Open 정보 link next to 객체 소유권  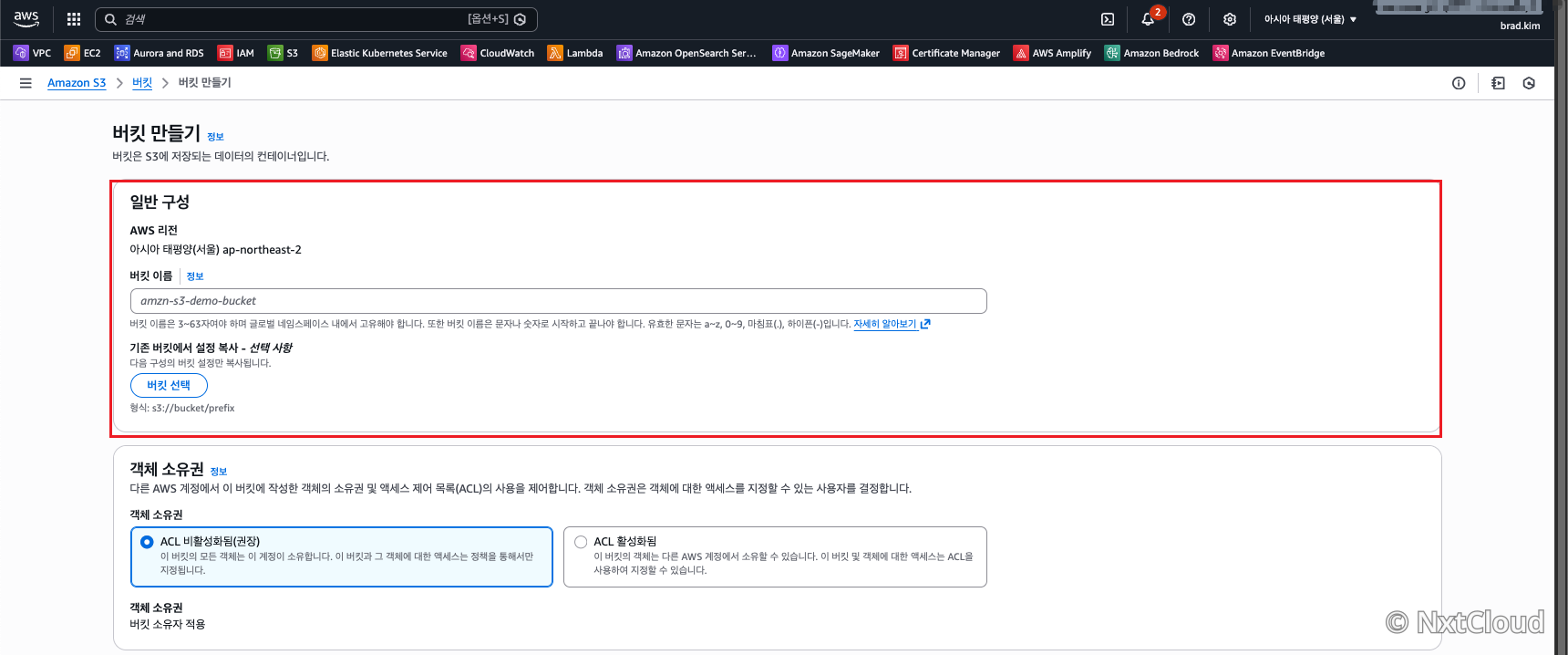[219, 472]
